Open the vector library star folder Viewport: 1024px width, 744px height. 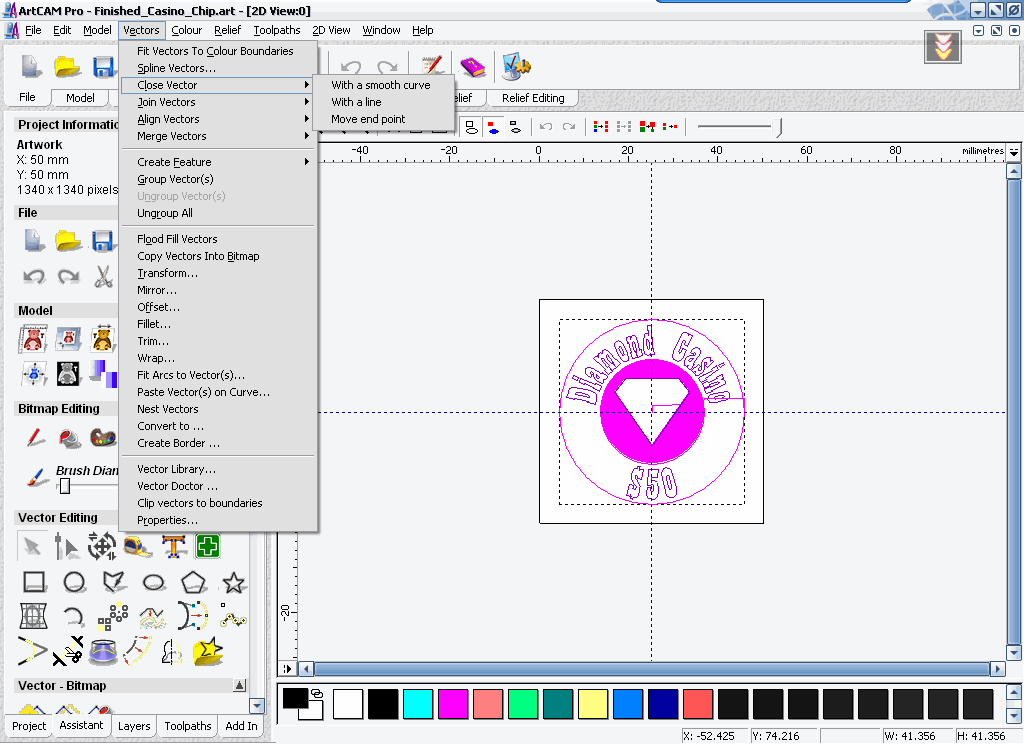(x=208, y=651)
